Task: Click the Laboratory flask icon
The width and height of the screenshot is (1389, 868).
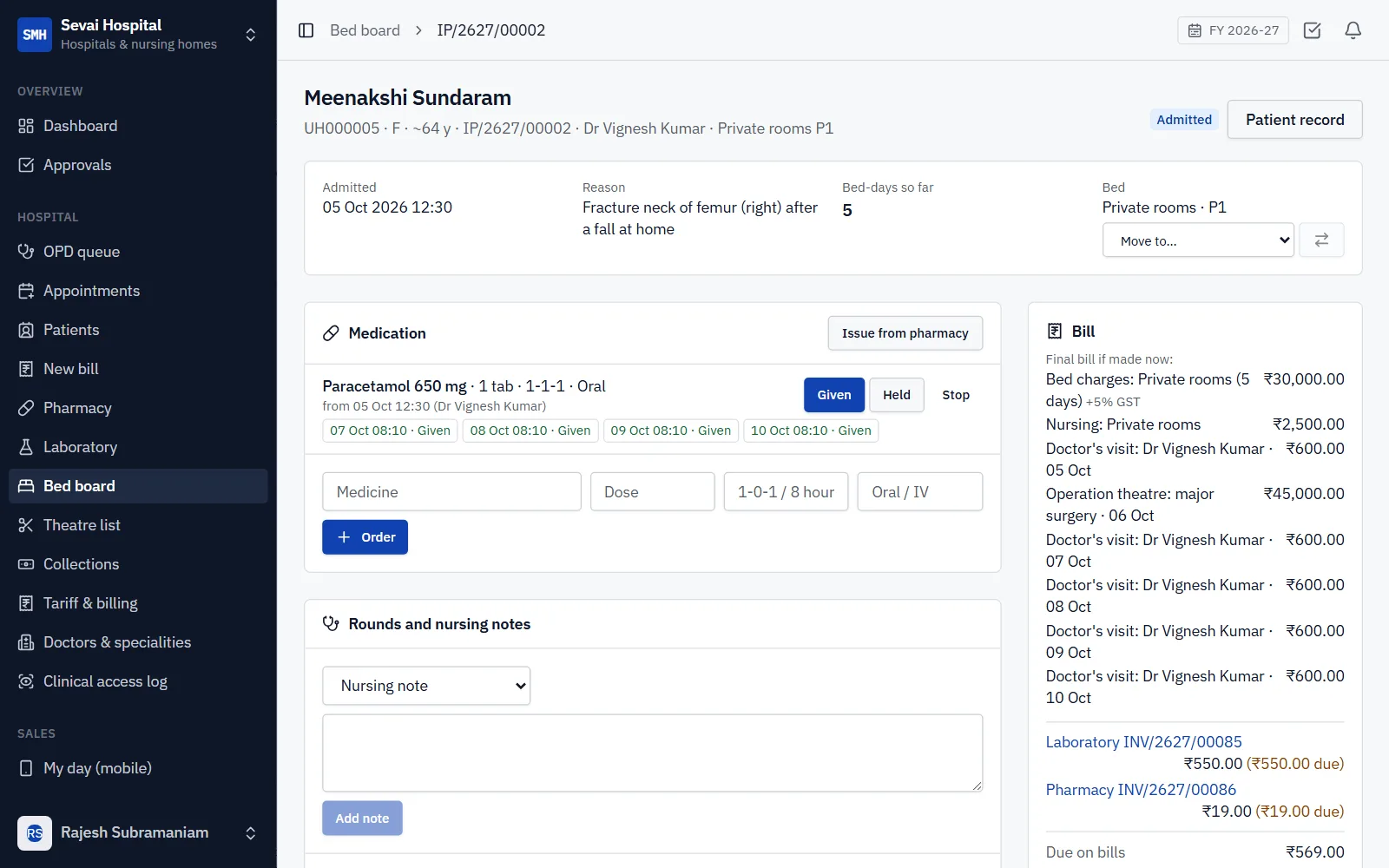Action: click(26, 447)
